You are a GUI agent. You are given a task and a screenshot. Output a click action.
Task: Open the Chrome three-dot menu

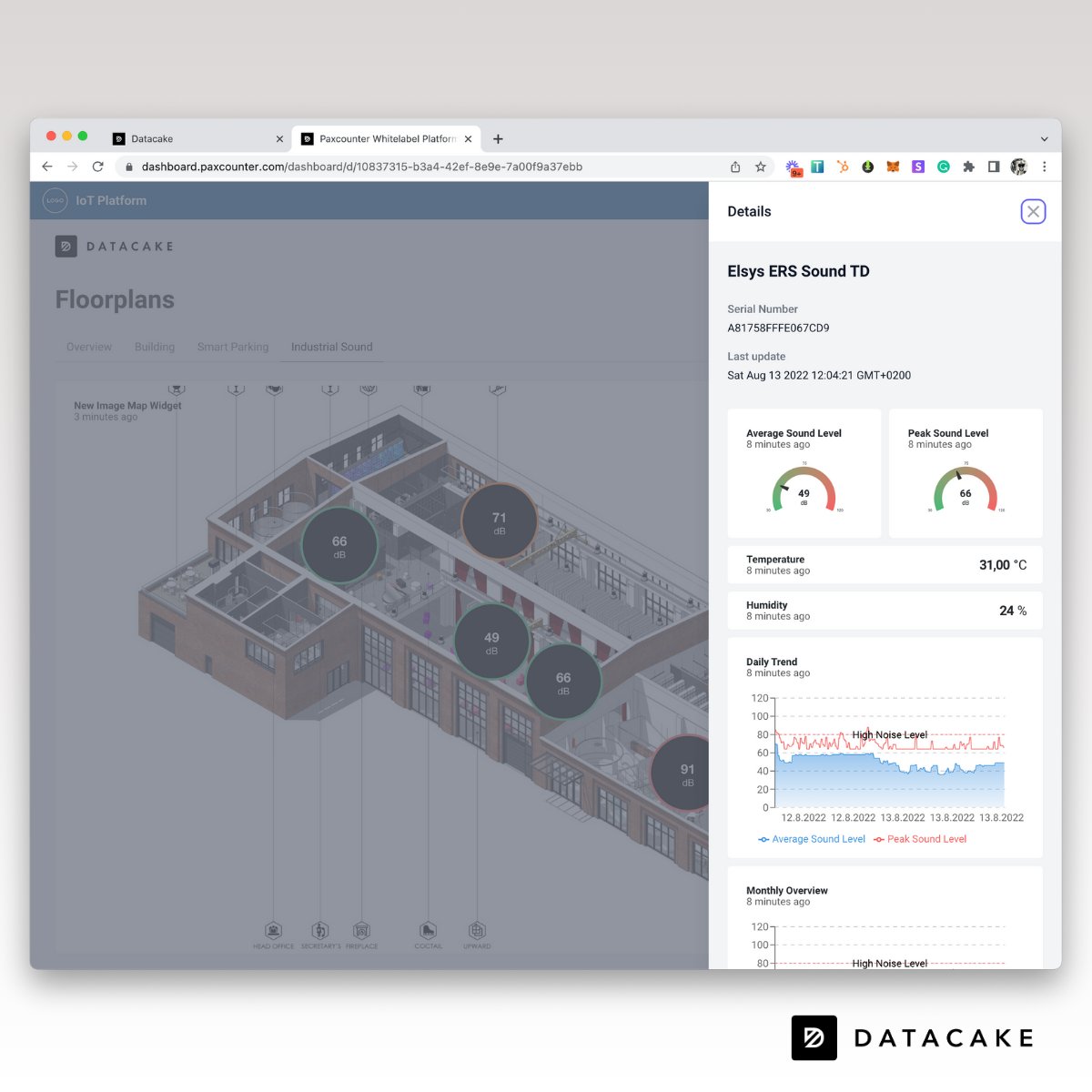pos(1045,167)
